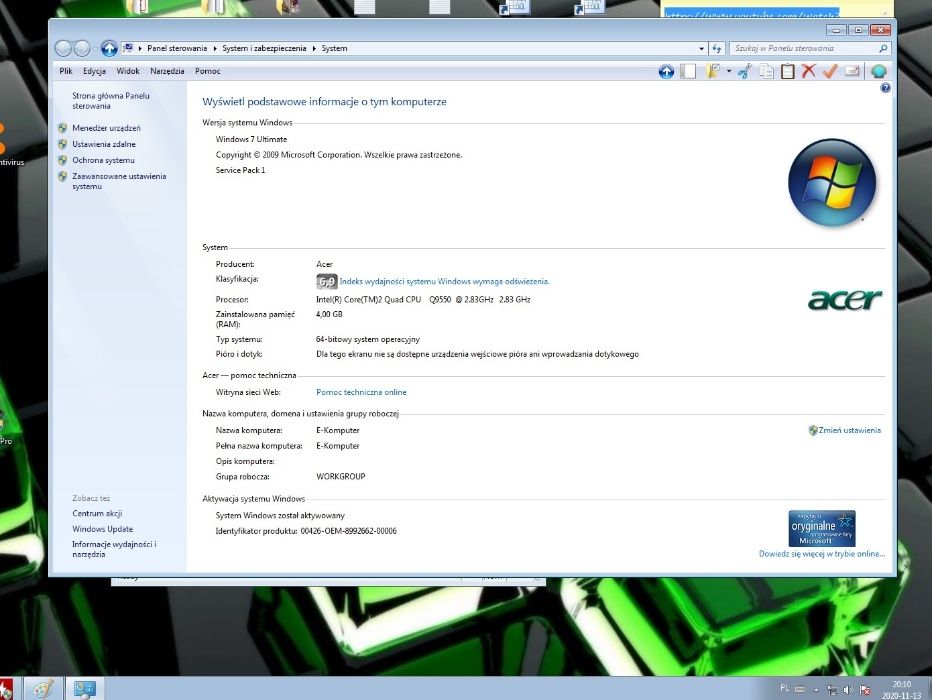Viewport: 932px width, 700px height.
Task: Click the Refresh address bar button
Action: point(717,49)
